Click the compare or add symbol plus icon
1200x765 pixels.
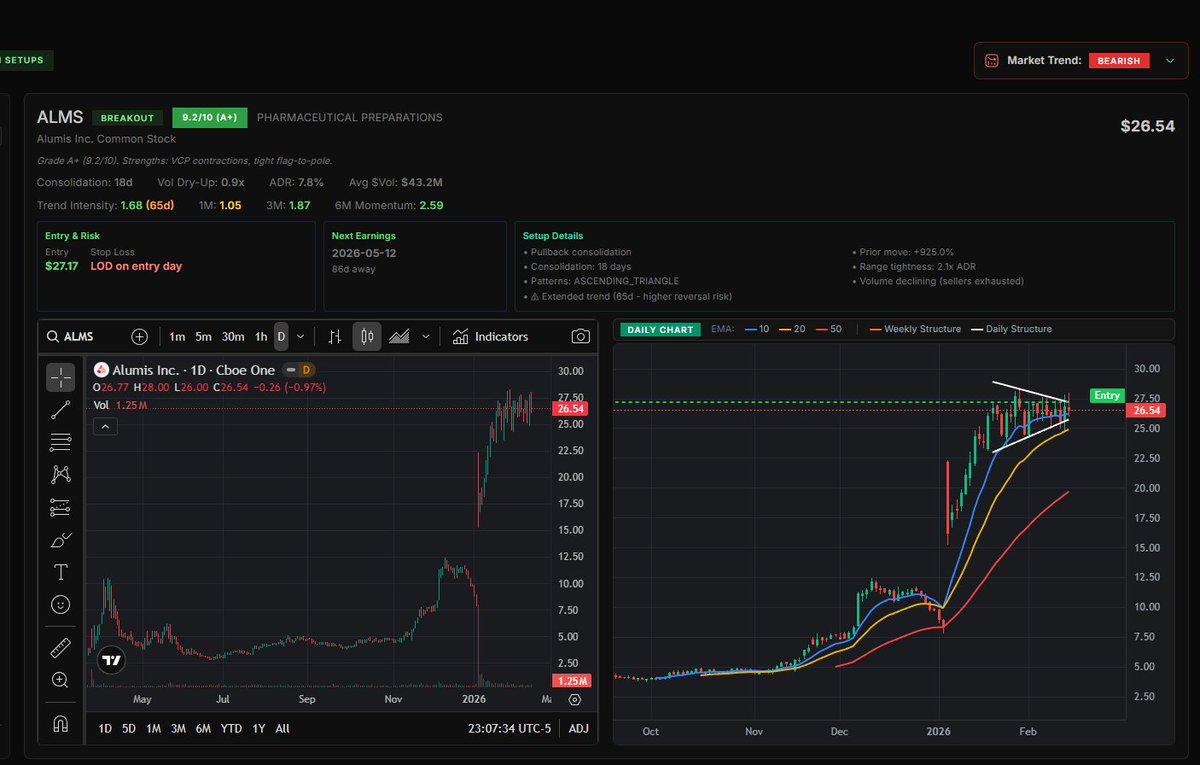click(x=139, y=336)
